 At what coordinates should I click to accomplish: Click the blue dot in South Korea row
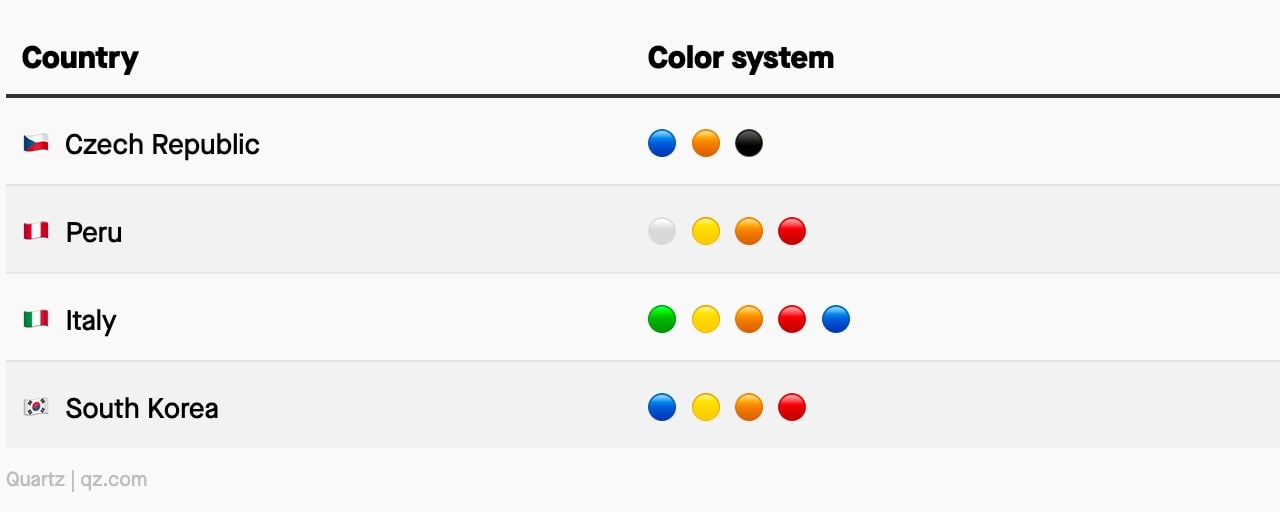pos(662,407)
